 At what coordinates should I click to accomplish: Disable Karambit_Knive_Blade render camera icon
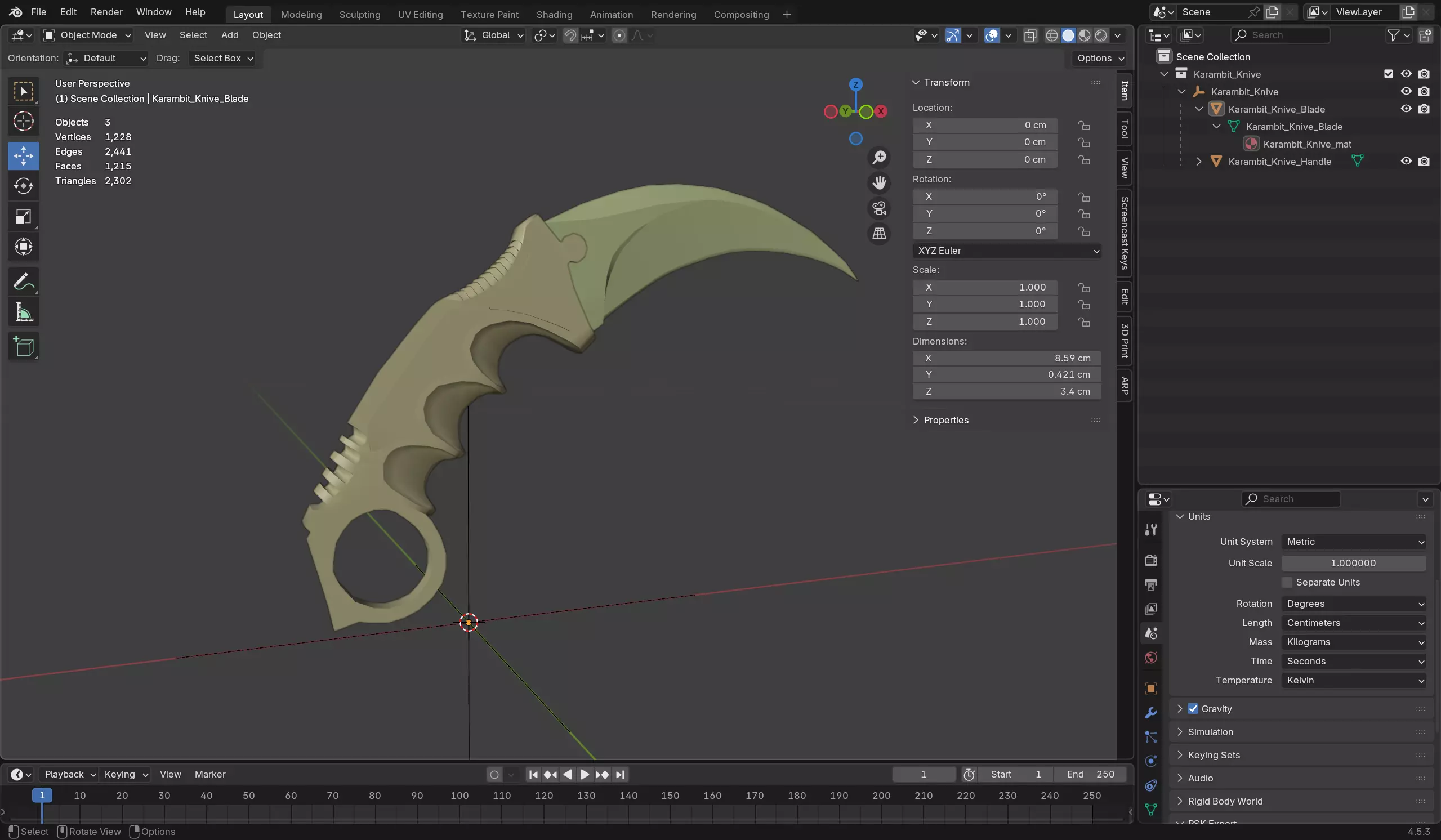click(x=1424, y=109)
